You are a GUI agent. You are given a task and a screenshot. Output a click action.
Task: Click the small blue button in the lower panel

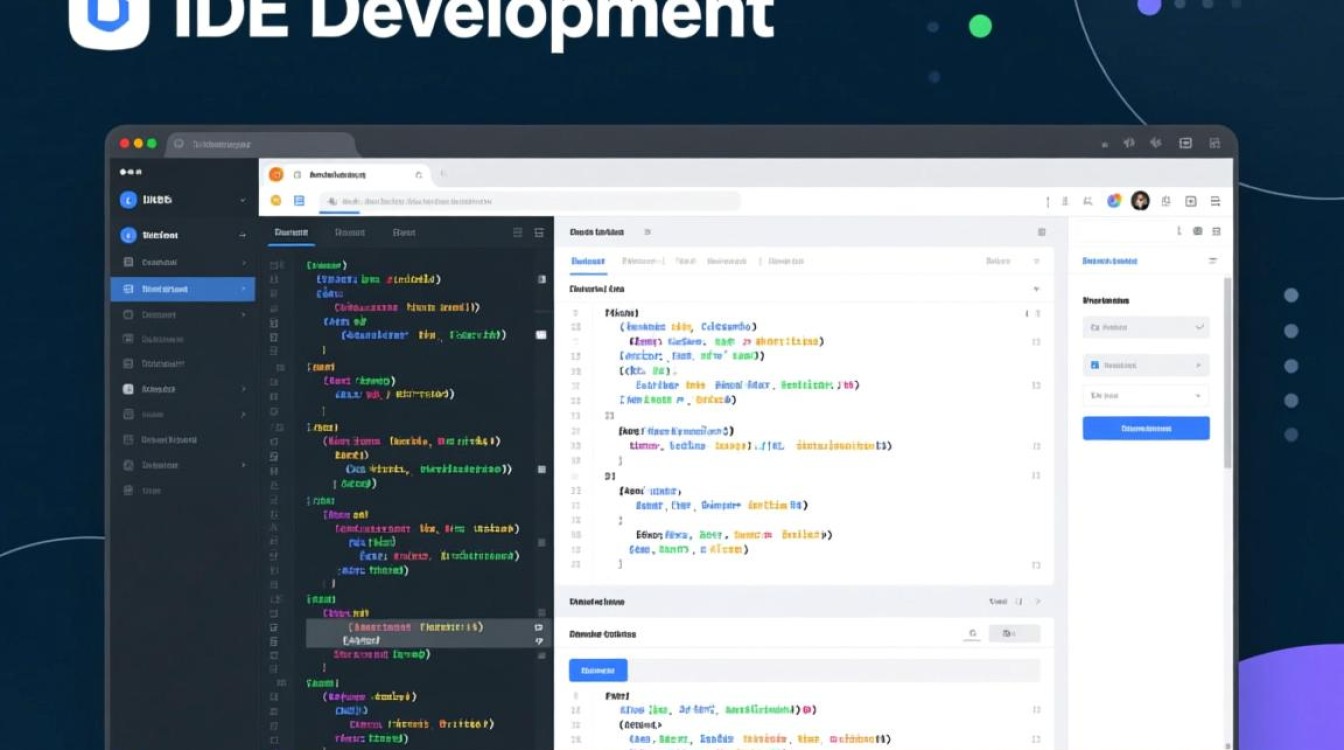598,670
